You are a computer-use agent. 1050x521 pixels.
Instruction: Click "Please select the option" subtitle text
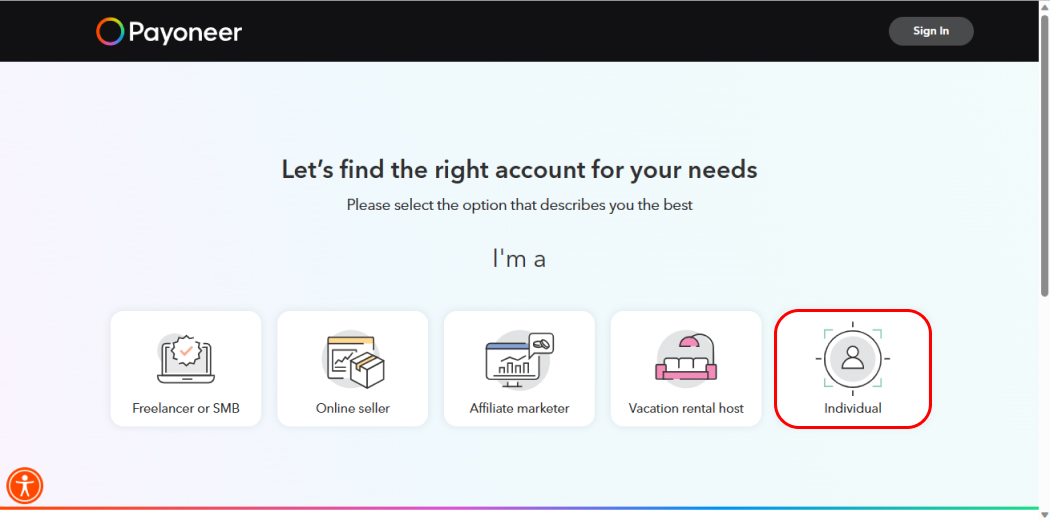[520, 205]
